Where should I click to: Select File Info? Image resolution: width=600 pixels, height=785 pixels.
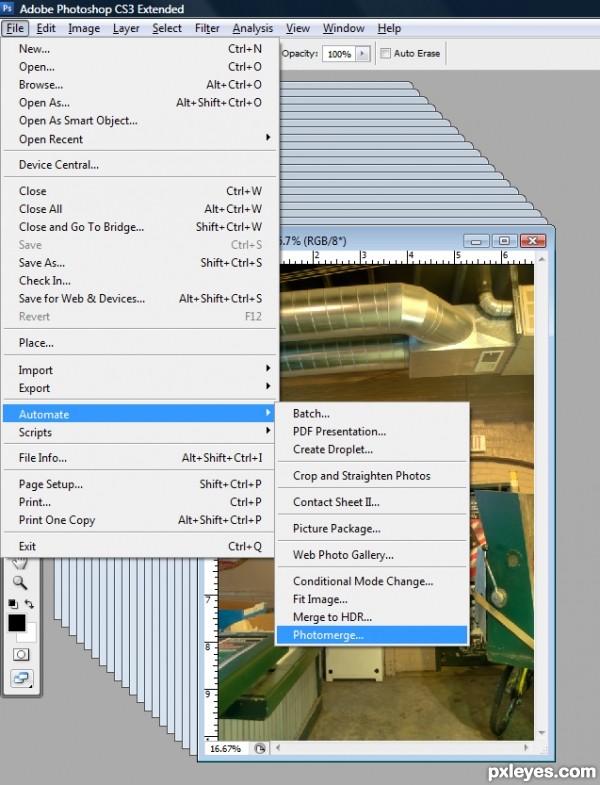pyautogui.click(x=139, y=458)
